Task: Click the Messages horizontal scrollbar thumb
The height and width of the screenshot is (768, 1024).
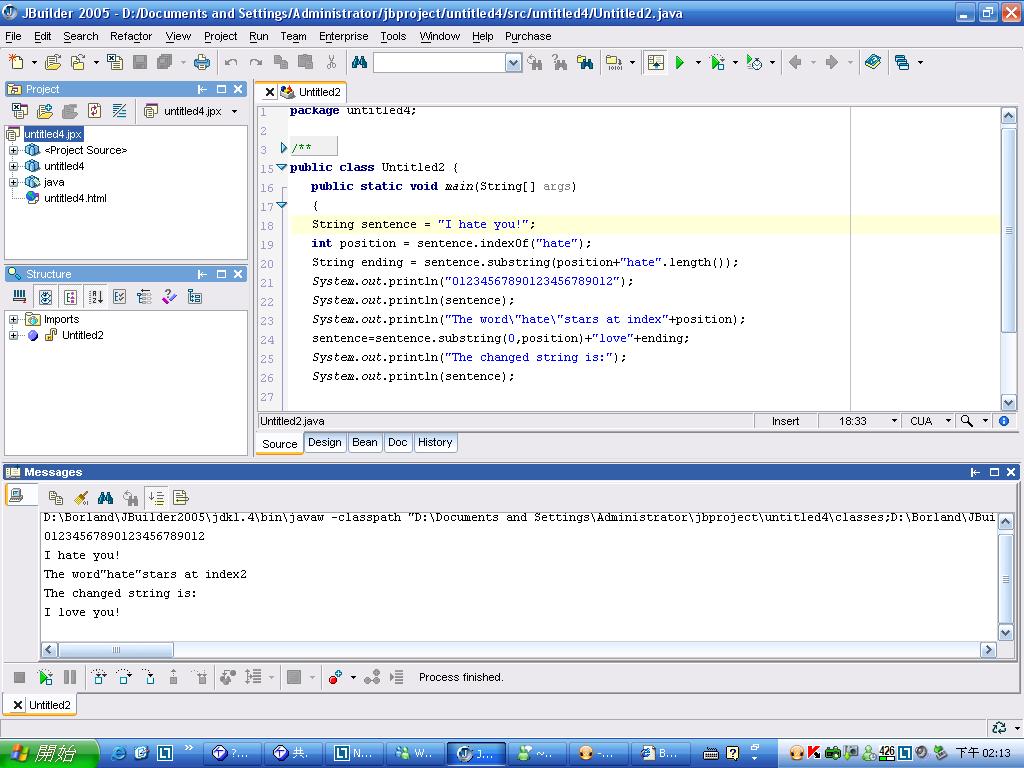Action: tap(116, 650)
